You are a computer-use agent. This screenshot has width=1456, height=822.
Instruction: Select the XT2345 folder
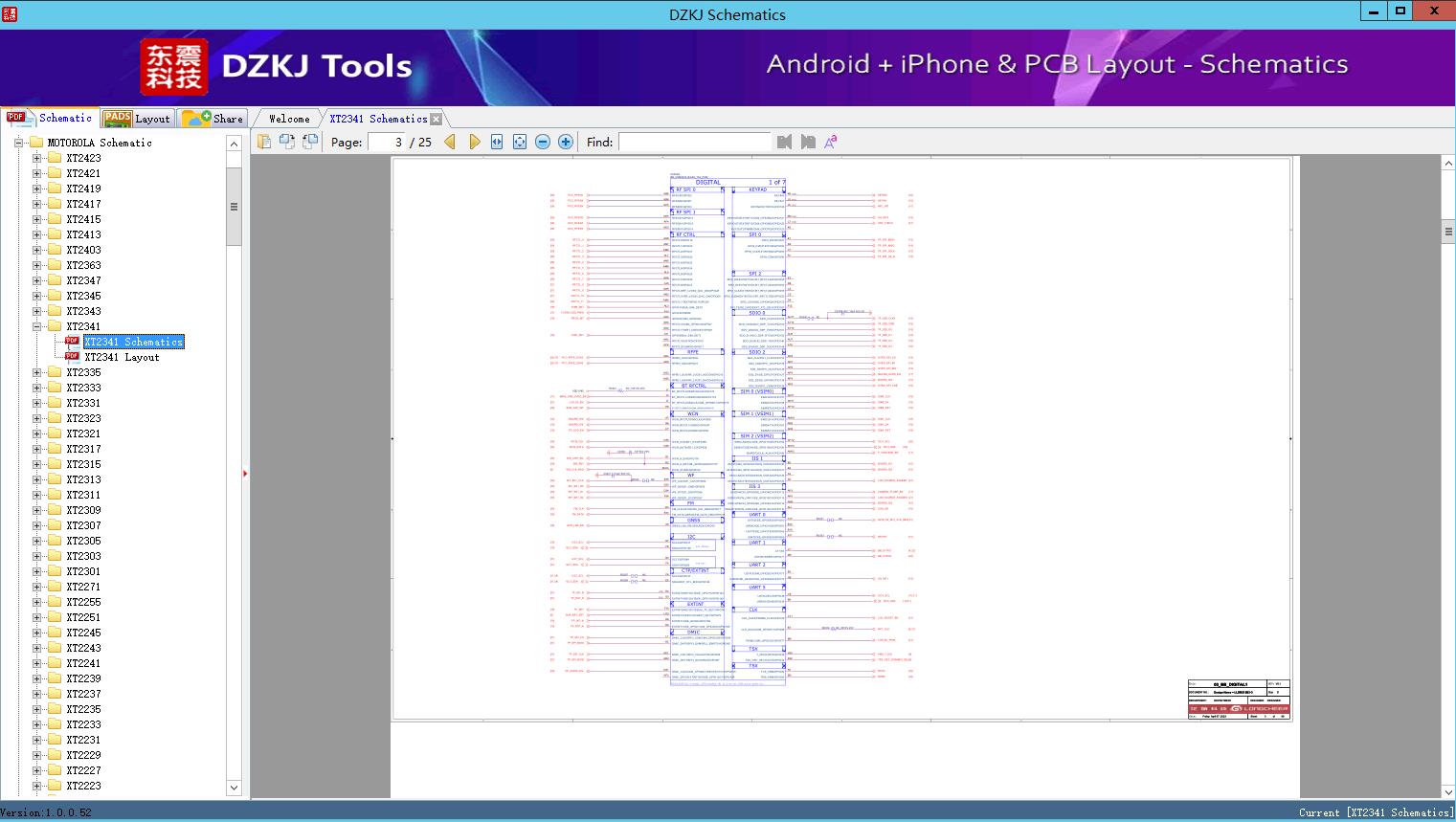pos(83,296)
